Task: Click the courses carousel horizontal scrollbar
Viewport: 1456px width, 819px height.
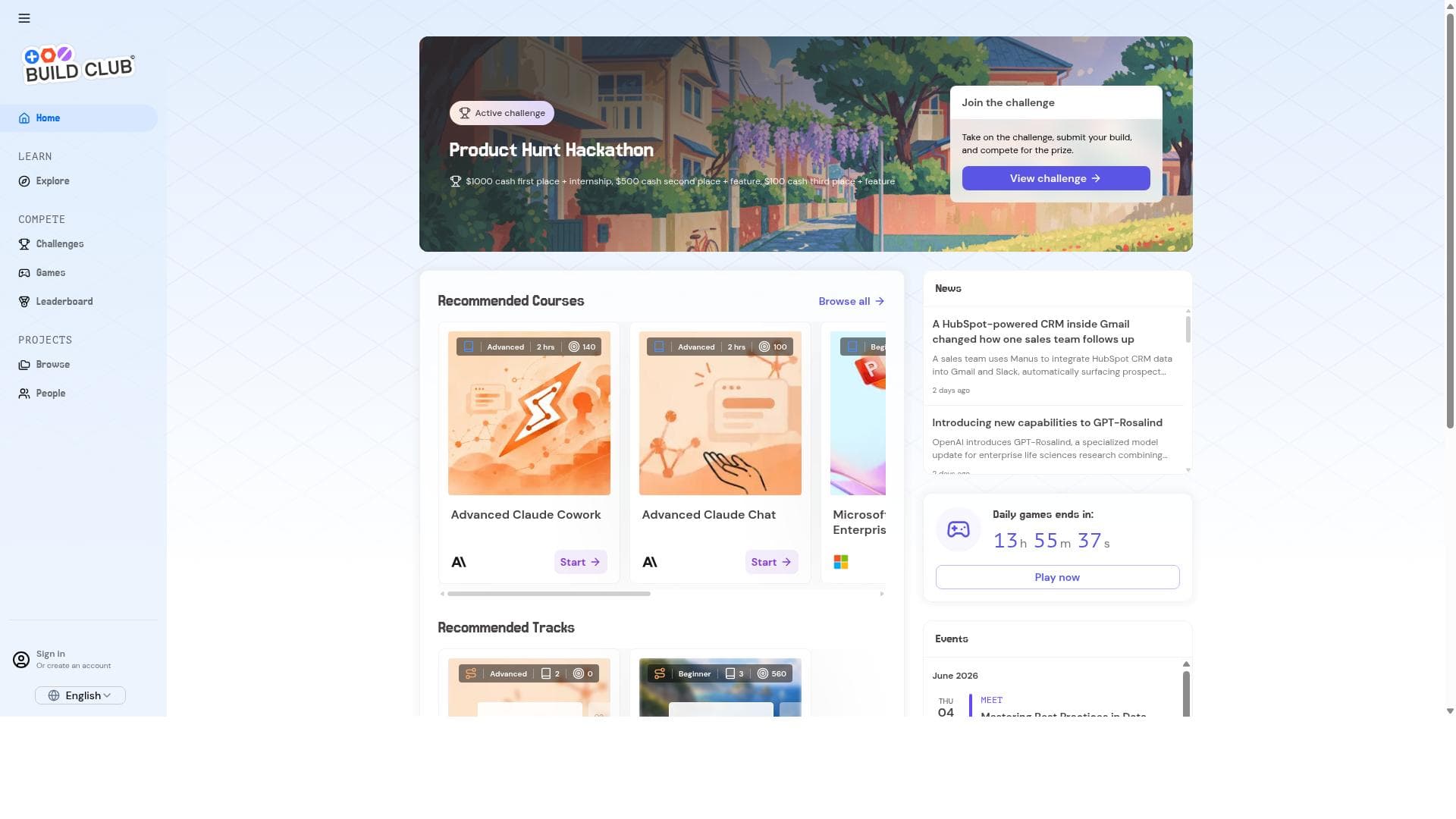Action: click(549, 594)
